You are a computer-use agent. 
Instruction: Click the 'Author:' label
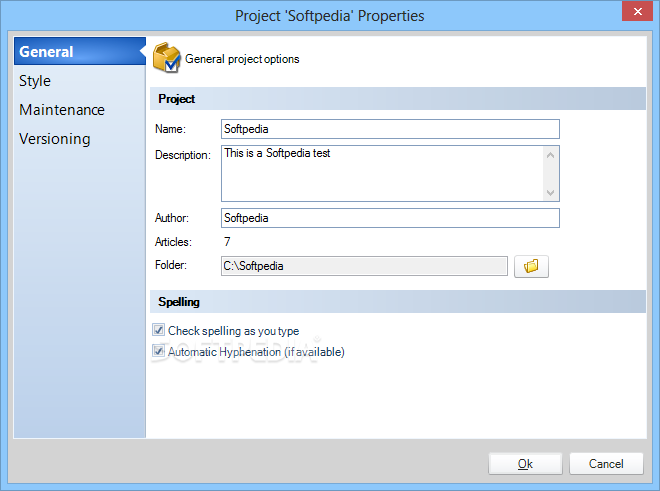click(172, 218)
